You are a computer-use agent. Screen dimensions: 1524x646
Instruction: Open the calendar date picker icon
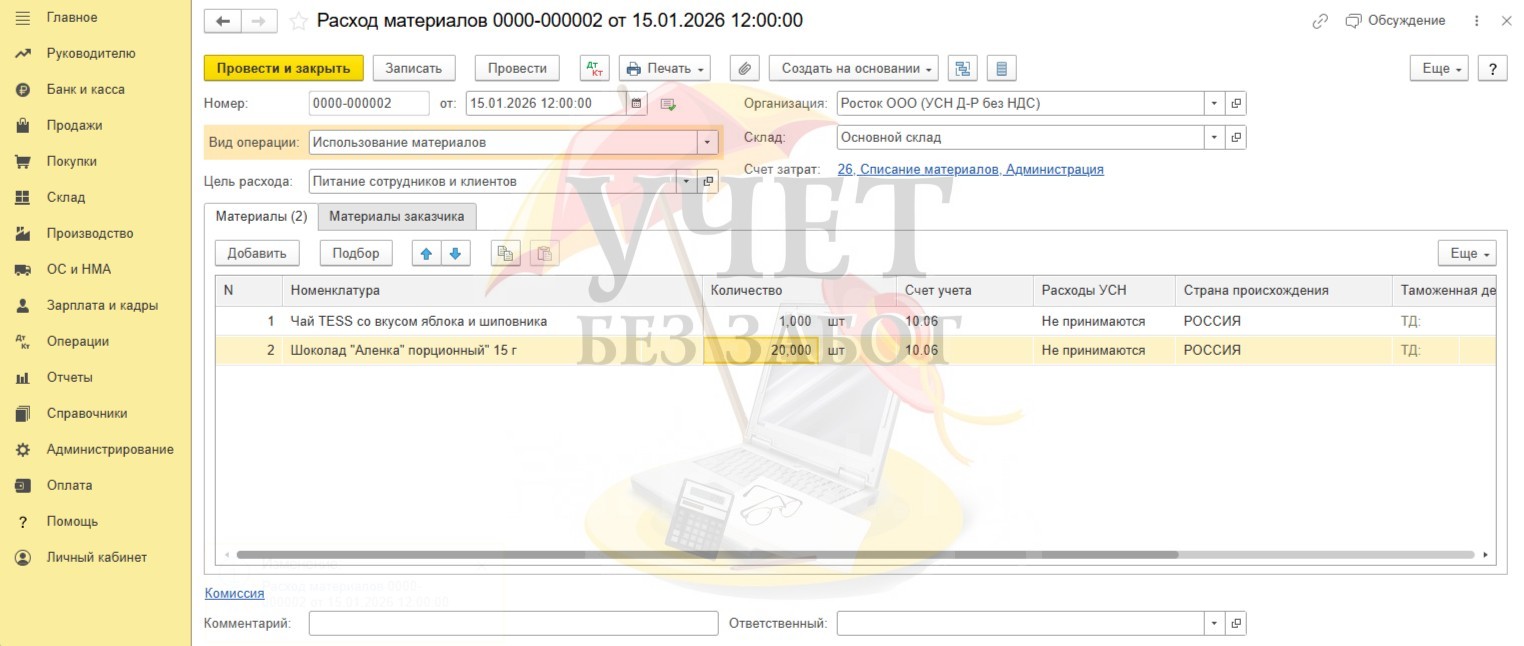636,103
